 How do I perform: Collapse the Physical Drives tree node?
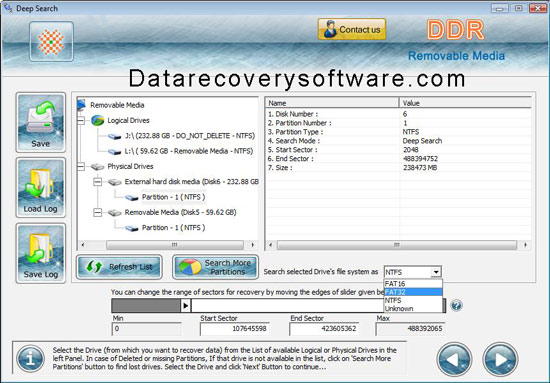[81, 166]
